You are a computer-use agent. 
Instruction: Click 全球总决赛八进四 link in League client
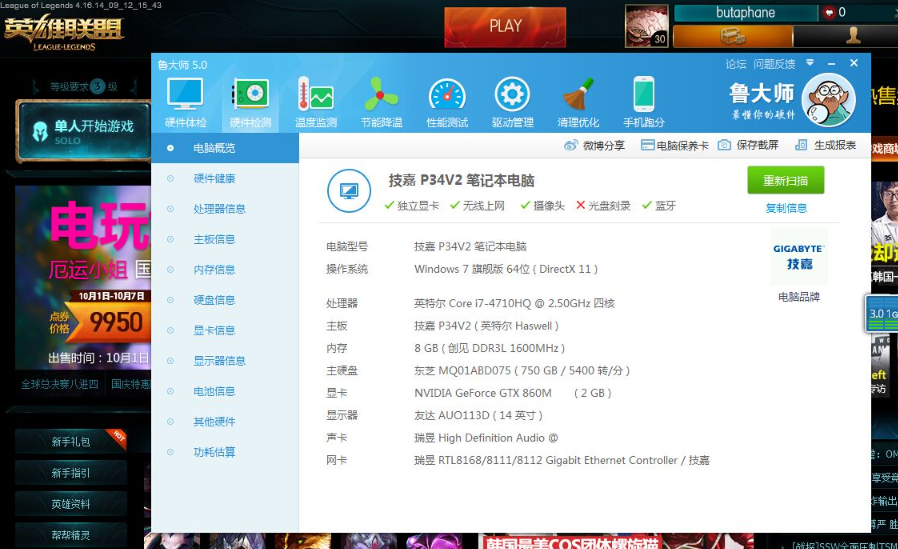coord(60,384)
